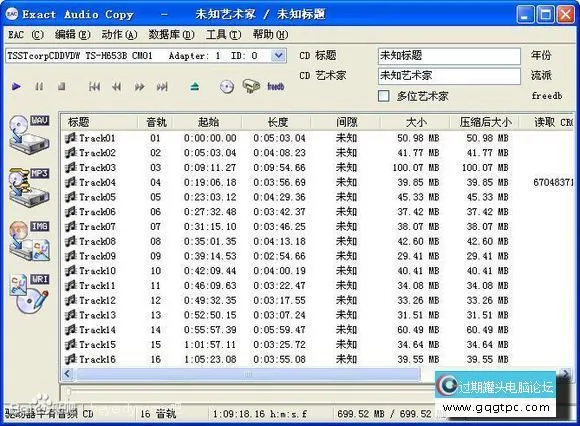Open the EAC (C) menu
The width and height of the screenshot is (580, 426).
(x=26, y=35)
